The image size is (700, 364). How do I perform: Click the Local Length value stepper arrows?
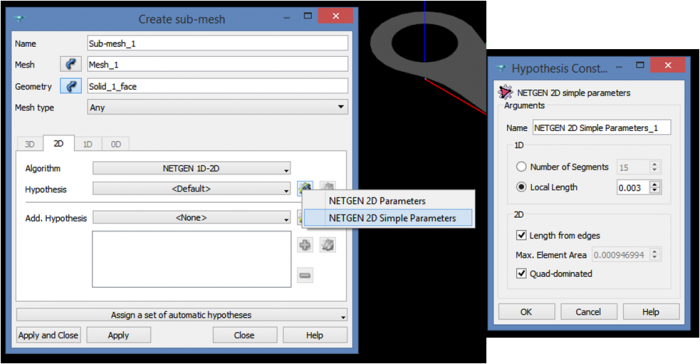(x=654, y=188)
